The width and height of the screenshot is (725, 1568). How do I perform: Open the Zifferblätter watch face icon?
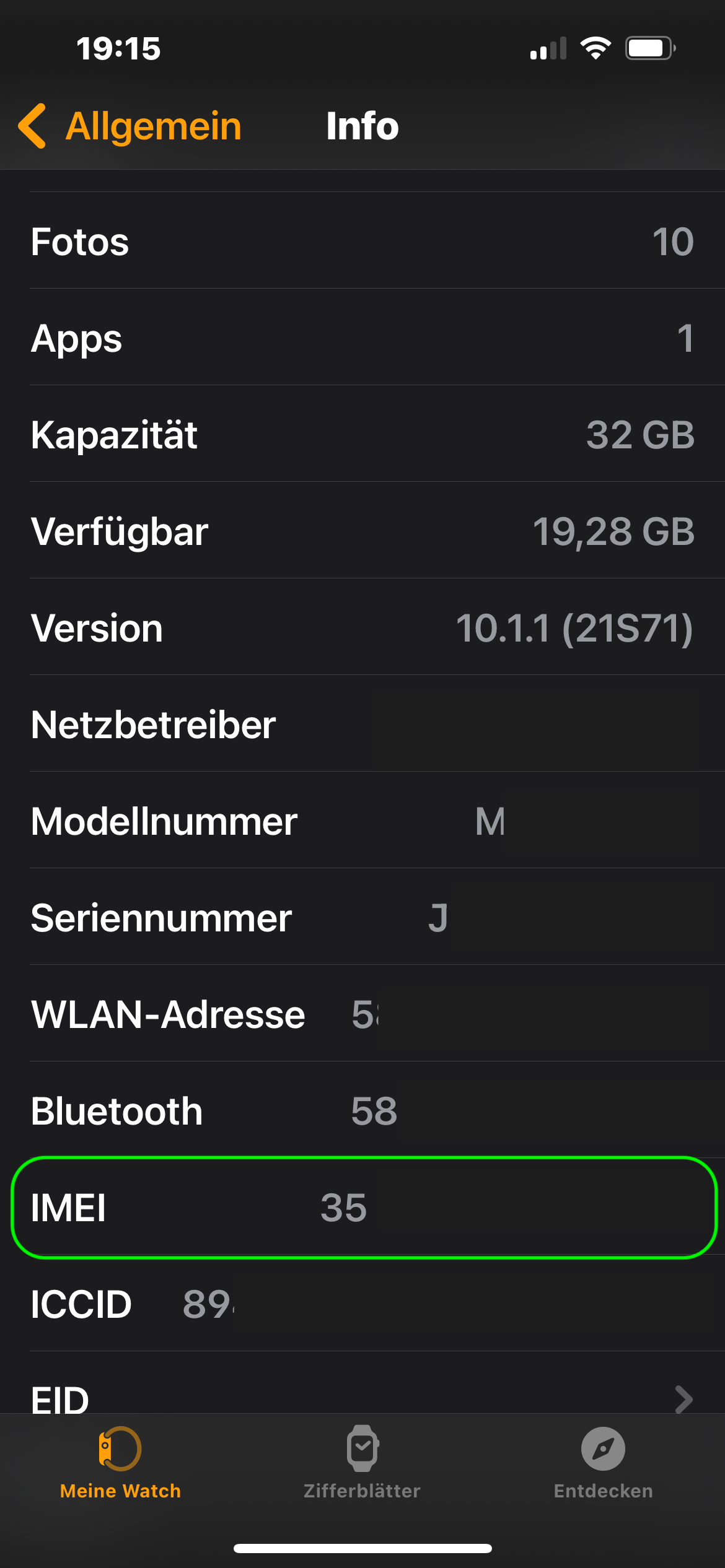tap(362, 1448)
